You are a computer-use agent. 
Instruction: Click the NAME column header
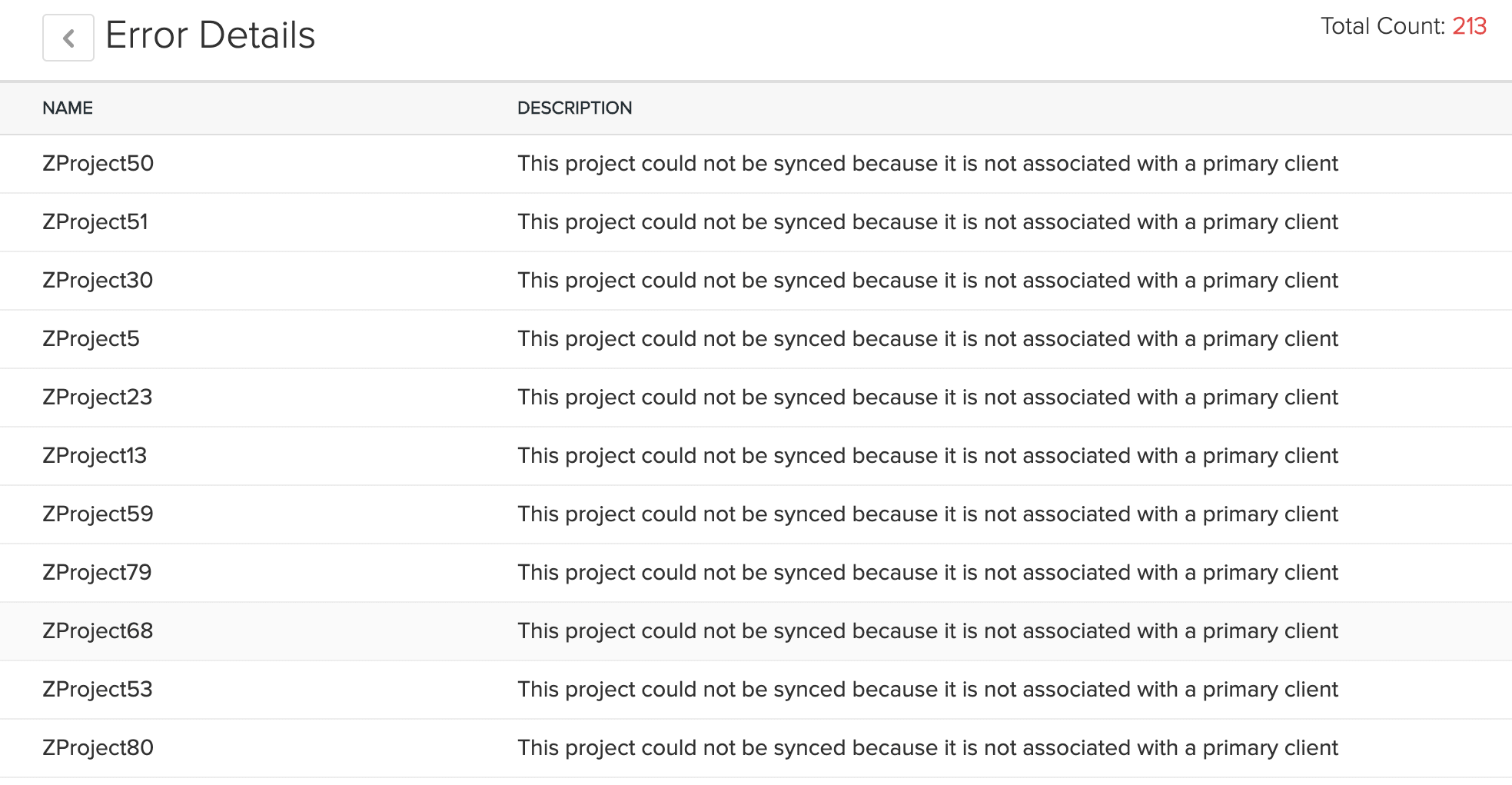pos(68,108)
